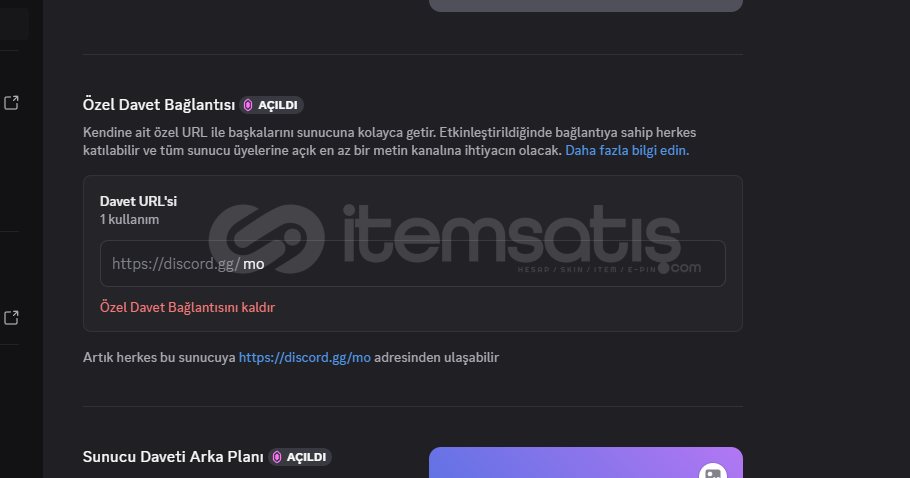Click AÇILDI badge next to Özel Davet Bağlantısı
This screenshot has height=478, width=910.
point(271,105)
